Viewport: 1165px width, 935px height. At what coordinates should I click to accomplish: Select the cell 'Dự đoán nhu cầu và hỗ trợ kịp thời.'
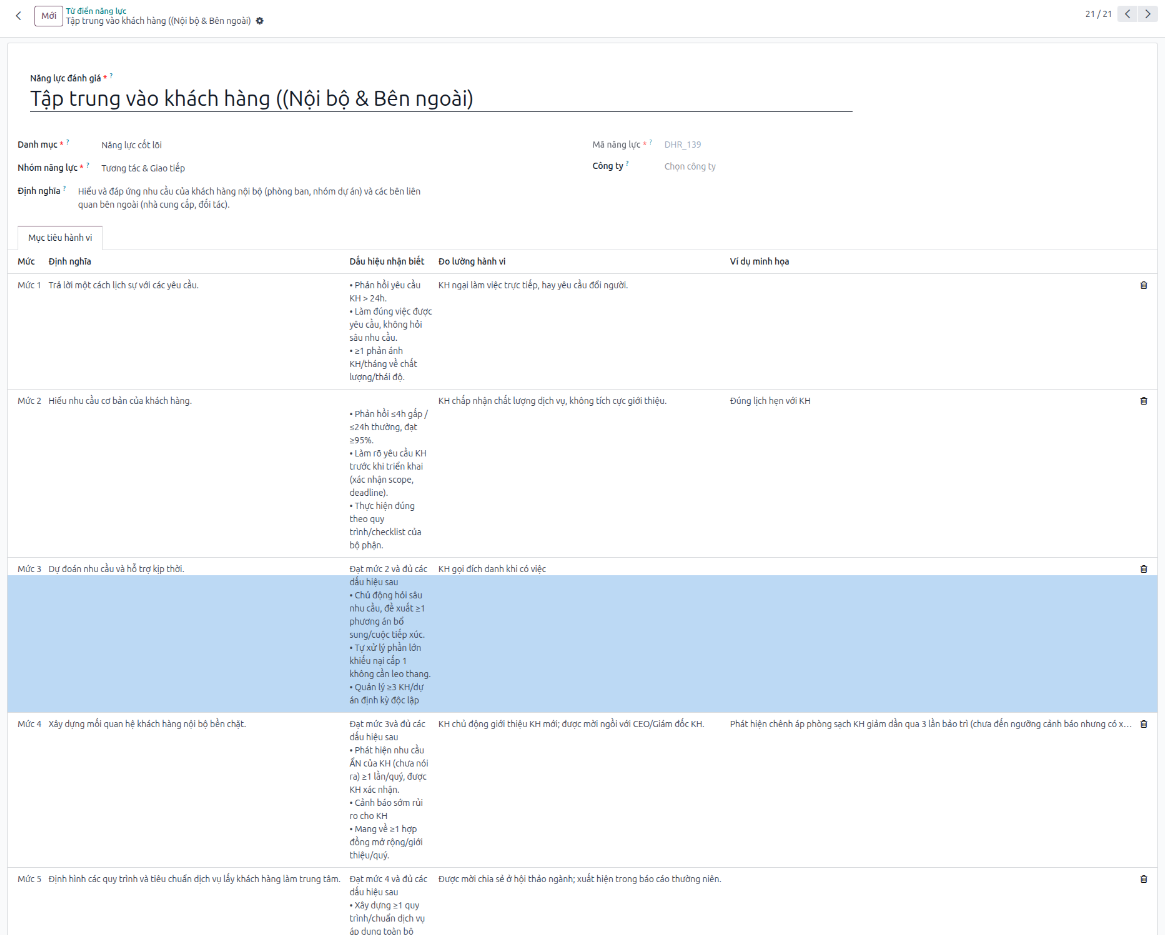tap(116, 569)
